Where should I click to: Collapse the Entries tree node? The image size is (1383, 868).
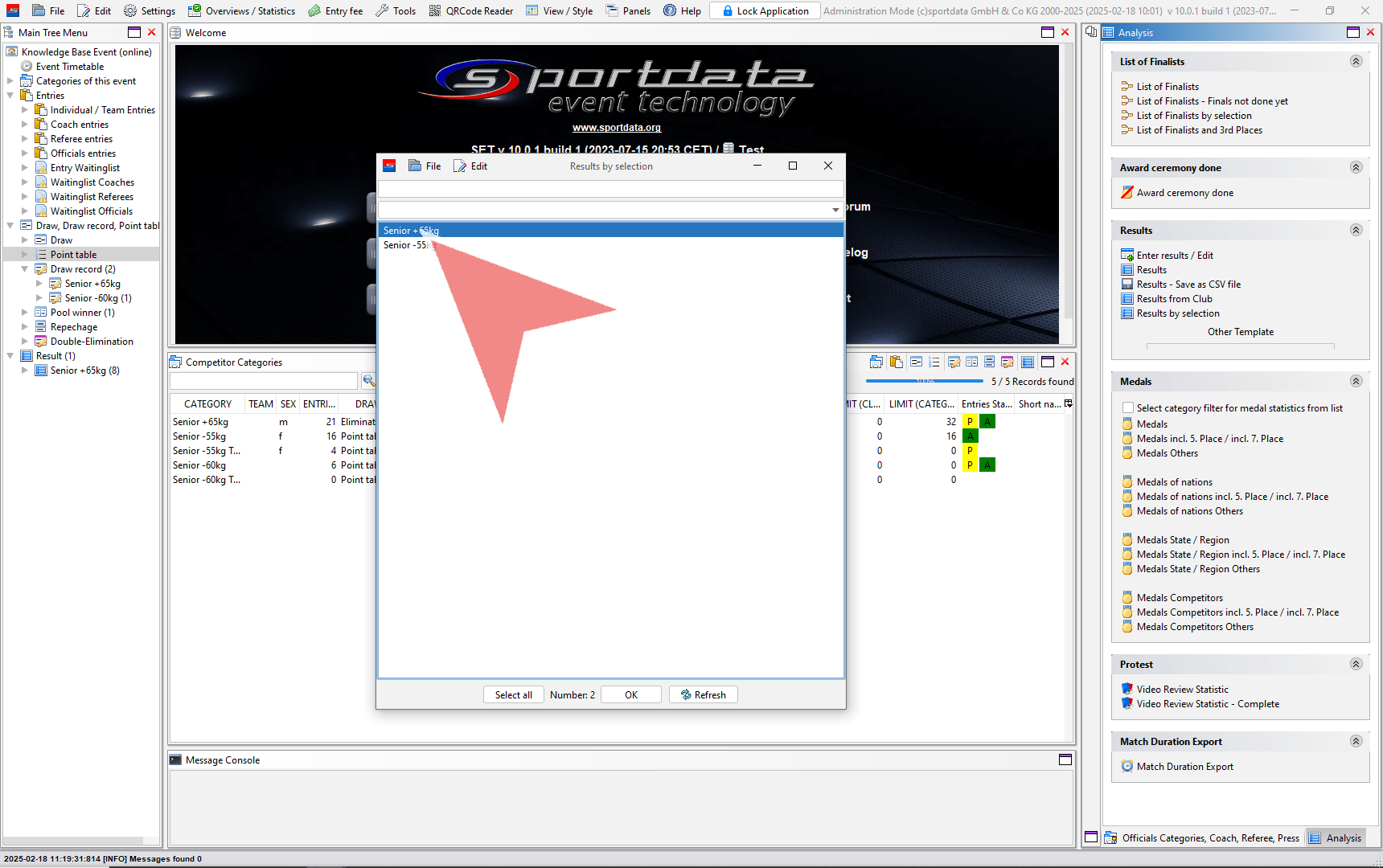tap(10, 96)
